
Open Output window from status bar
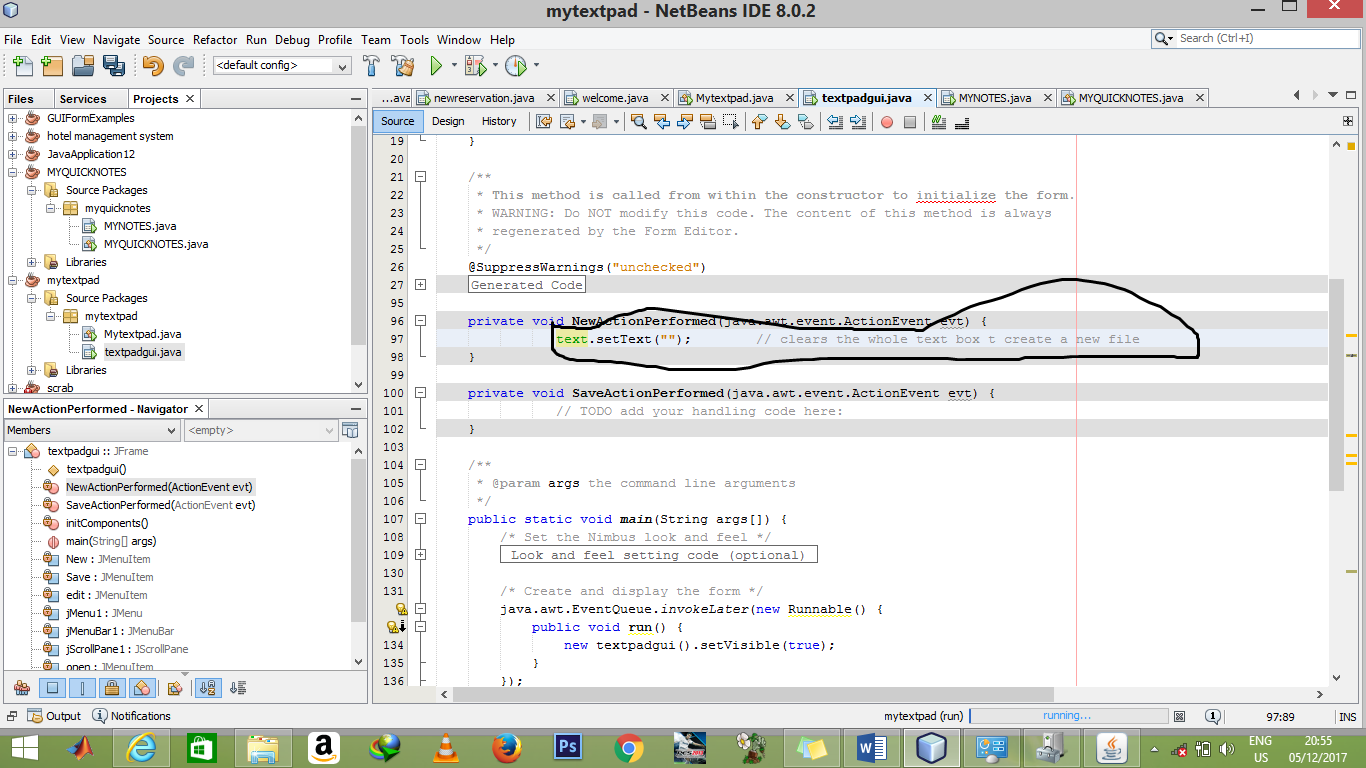(54, 716)
